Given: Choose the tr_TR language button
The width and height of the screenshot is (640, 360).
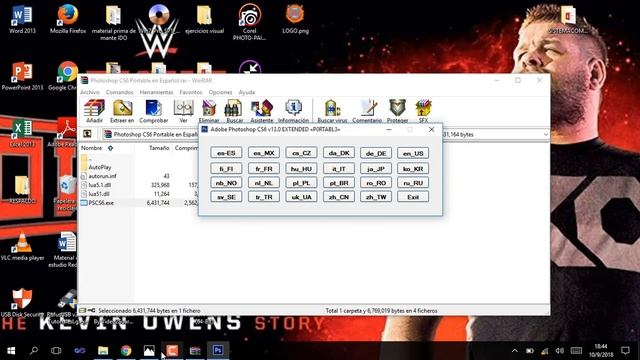Looking at the screenshot, I should tap(264, 197).
